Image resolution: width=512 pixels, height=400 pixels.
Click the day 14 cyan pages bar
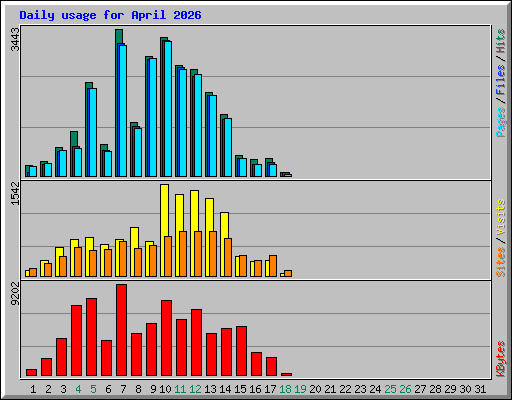pos(228,148)
